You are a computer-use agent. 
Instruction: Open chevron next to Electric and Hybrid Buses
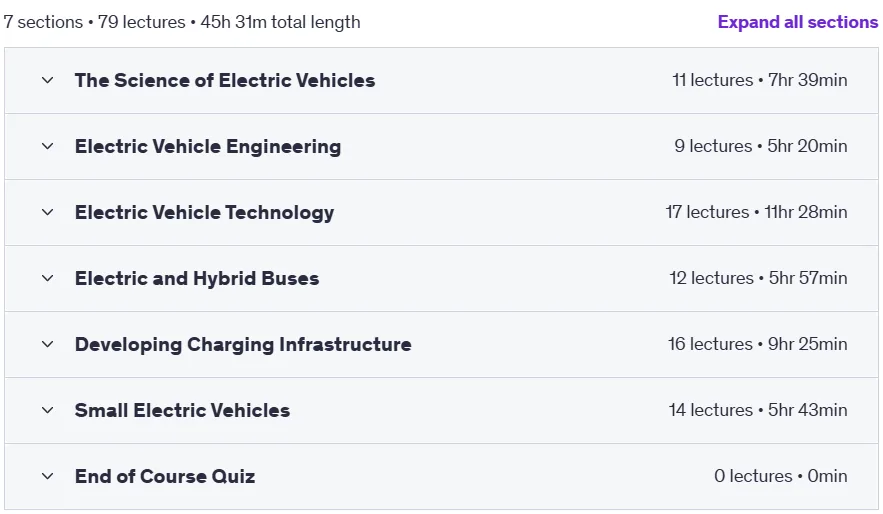[x=47, y=278]
